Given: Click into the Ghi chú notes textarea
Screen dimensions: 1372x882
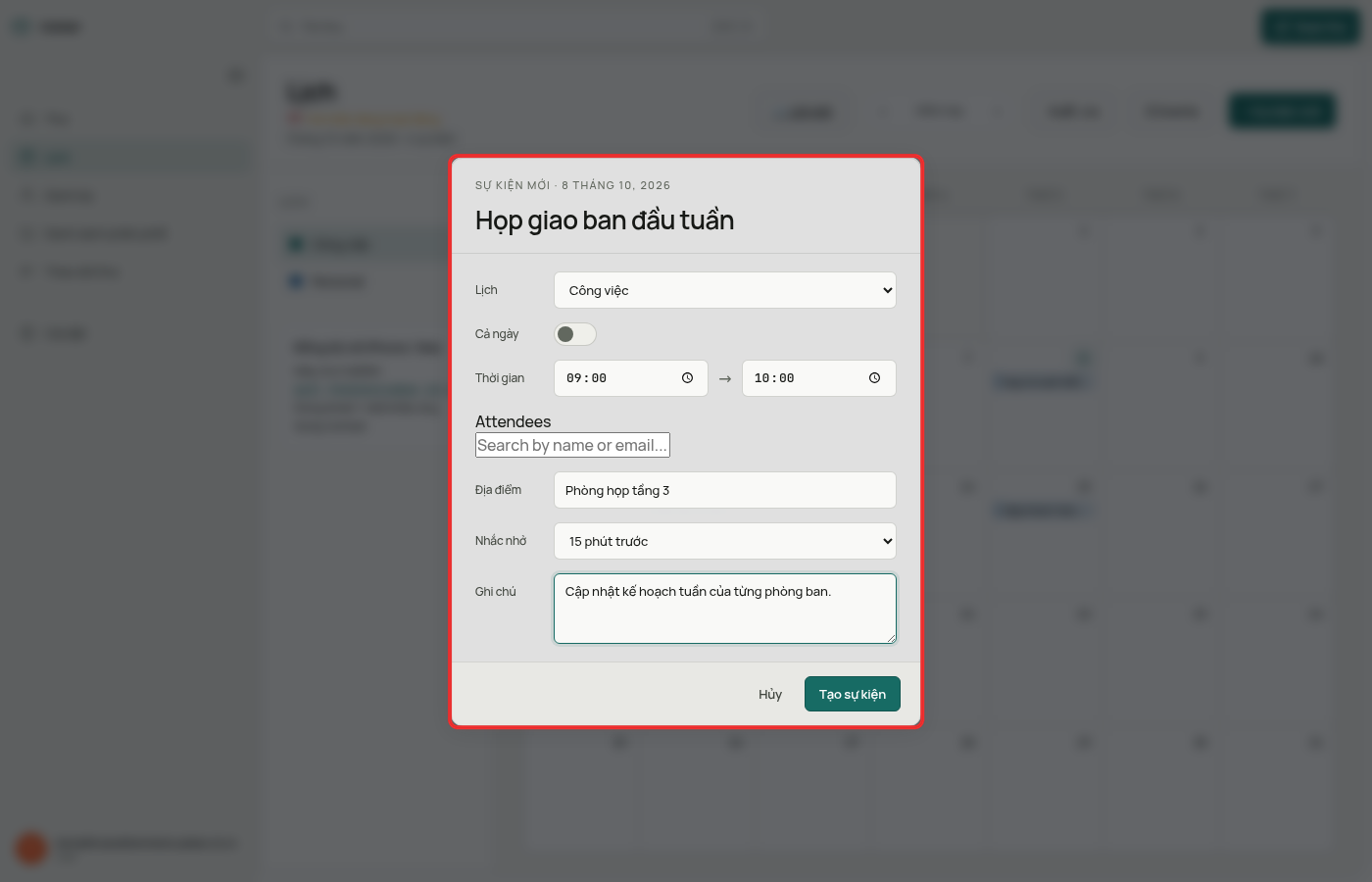Looking at the screenshot, I should (725, 609).
